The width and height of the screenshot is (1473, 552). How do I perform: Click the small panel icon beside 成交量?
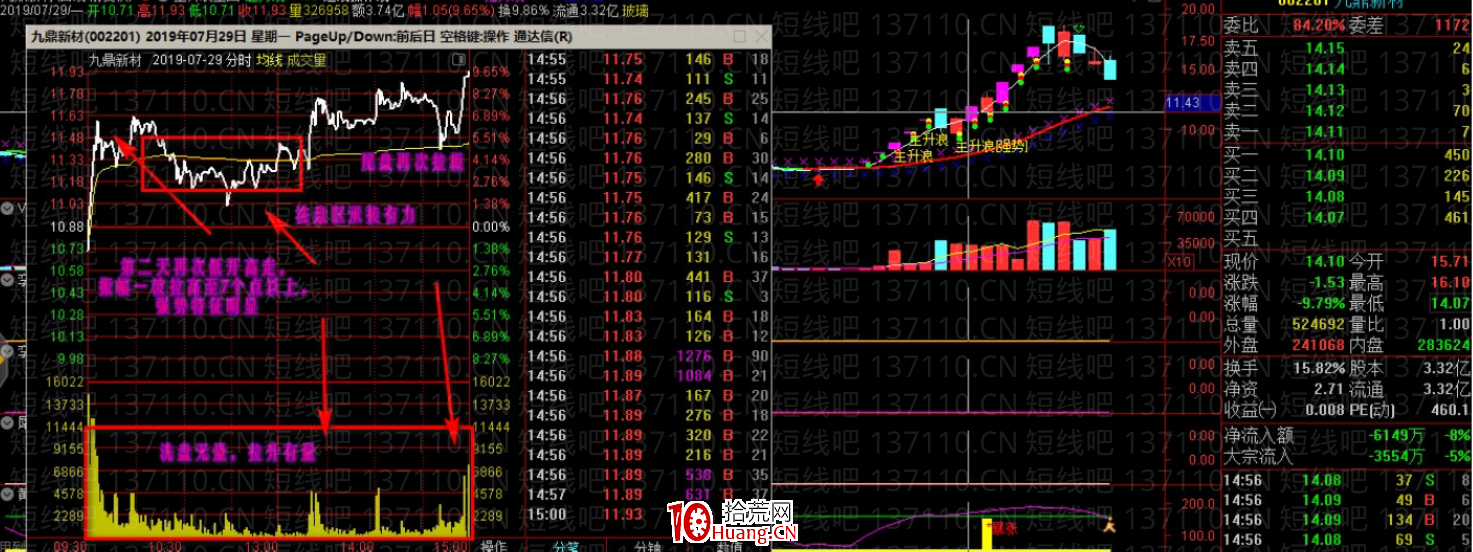click(x=461, y=60)
